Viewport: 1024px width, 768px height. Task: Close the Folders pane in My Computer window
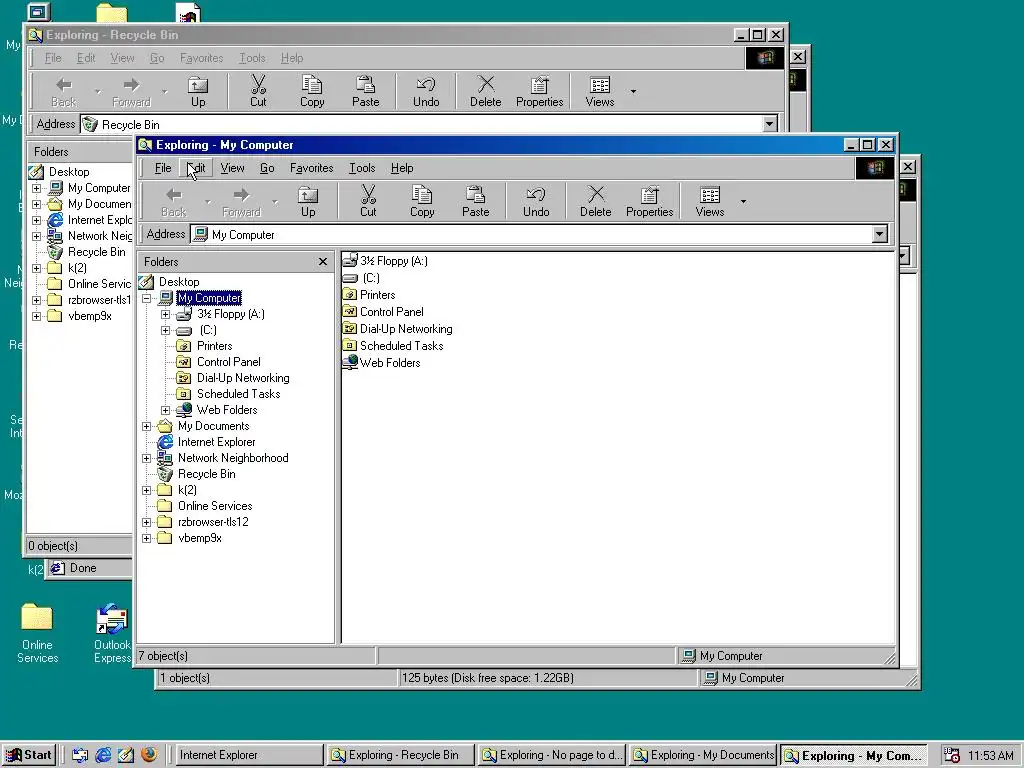pos(323,262)
